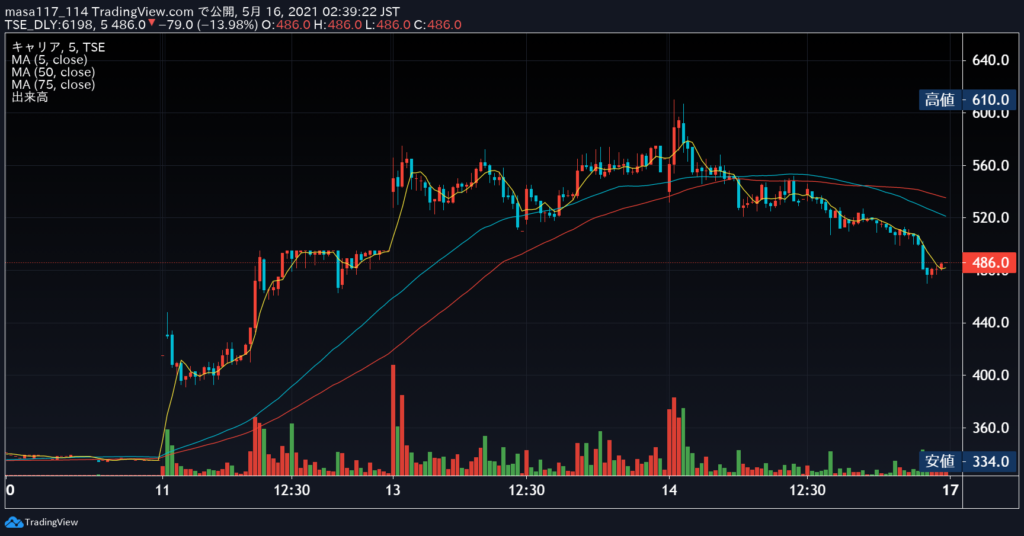The height and width of the screenshot is (536, 1024).
Task: Open the TradingView text link
Action: (51, 522)
